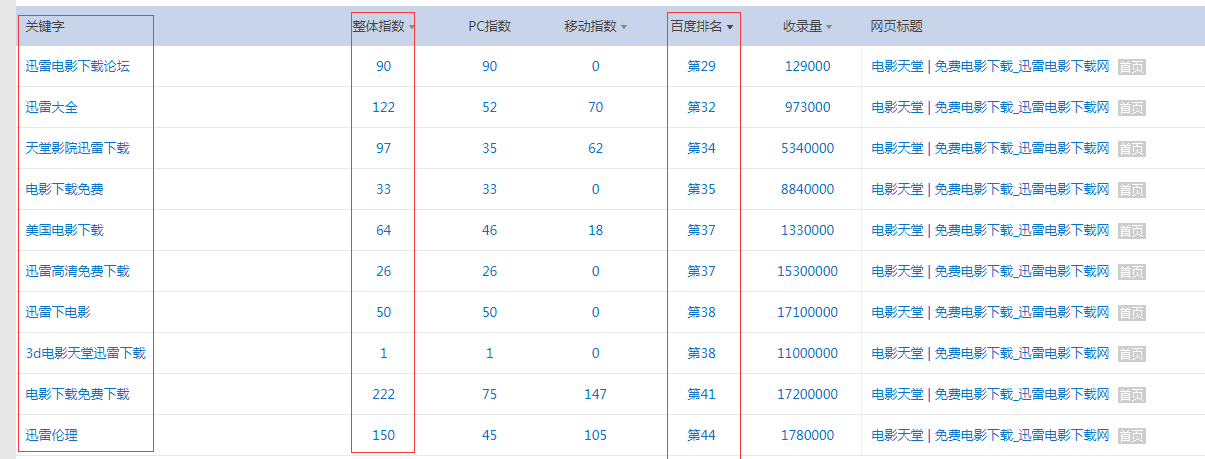Click the PC指数 column header

[x=490, y=26]
